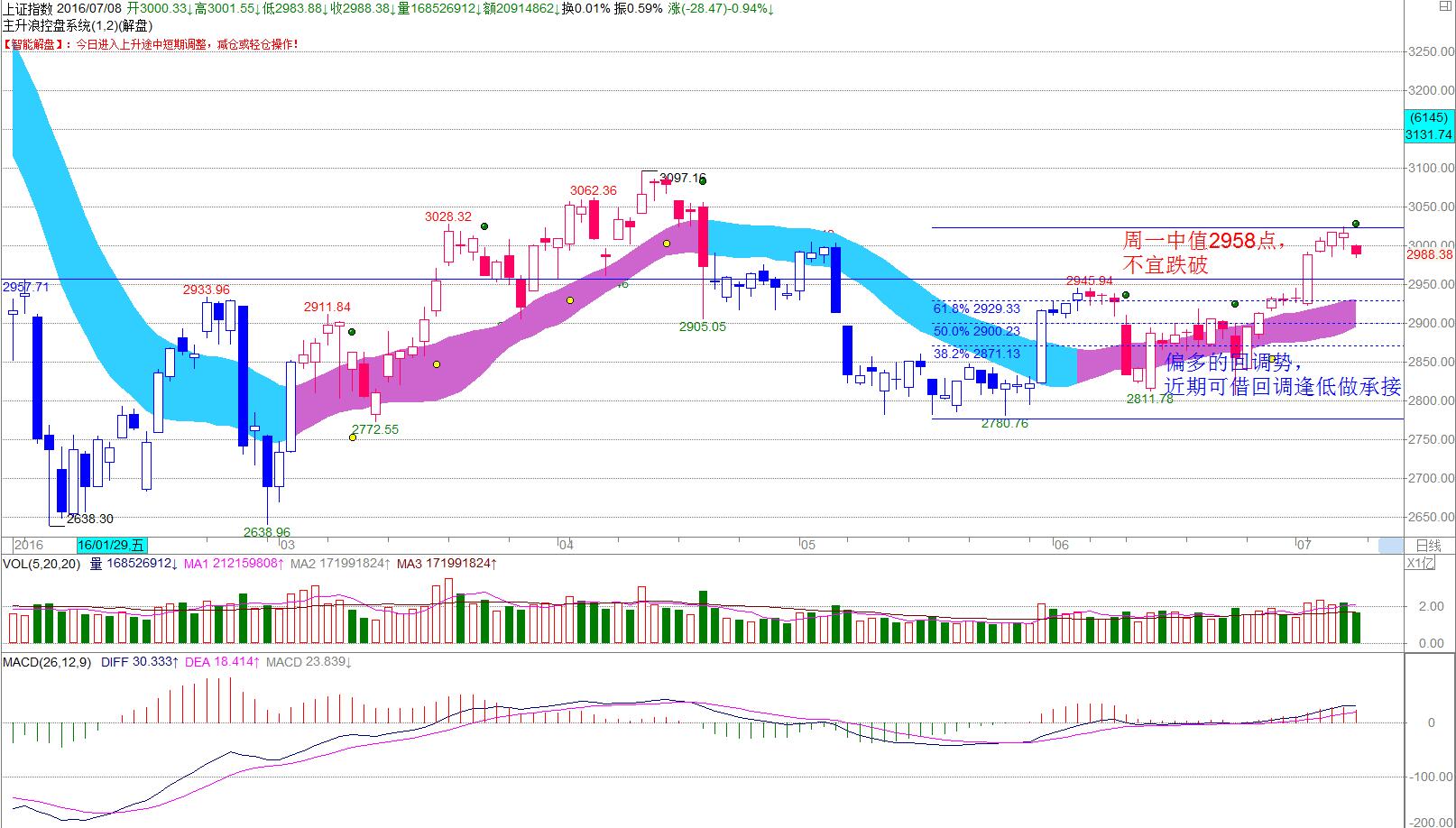Click the 上证指数 index name header

pos(30,8)
